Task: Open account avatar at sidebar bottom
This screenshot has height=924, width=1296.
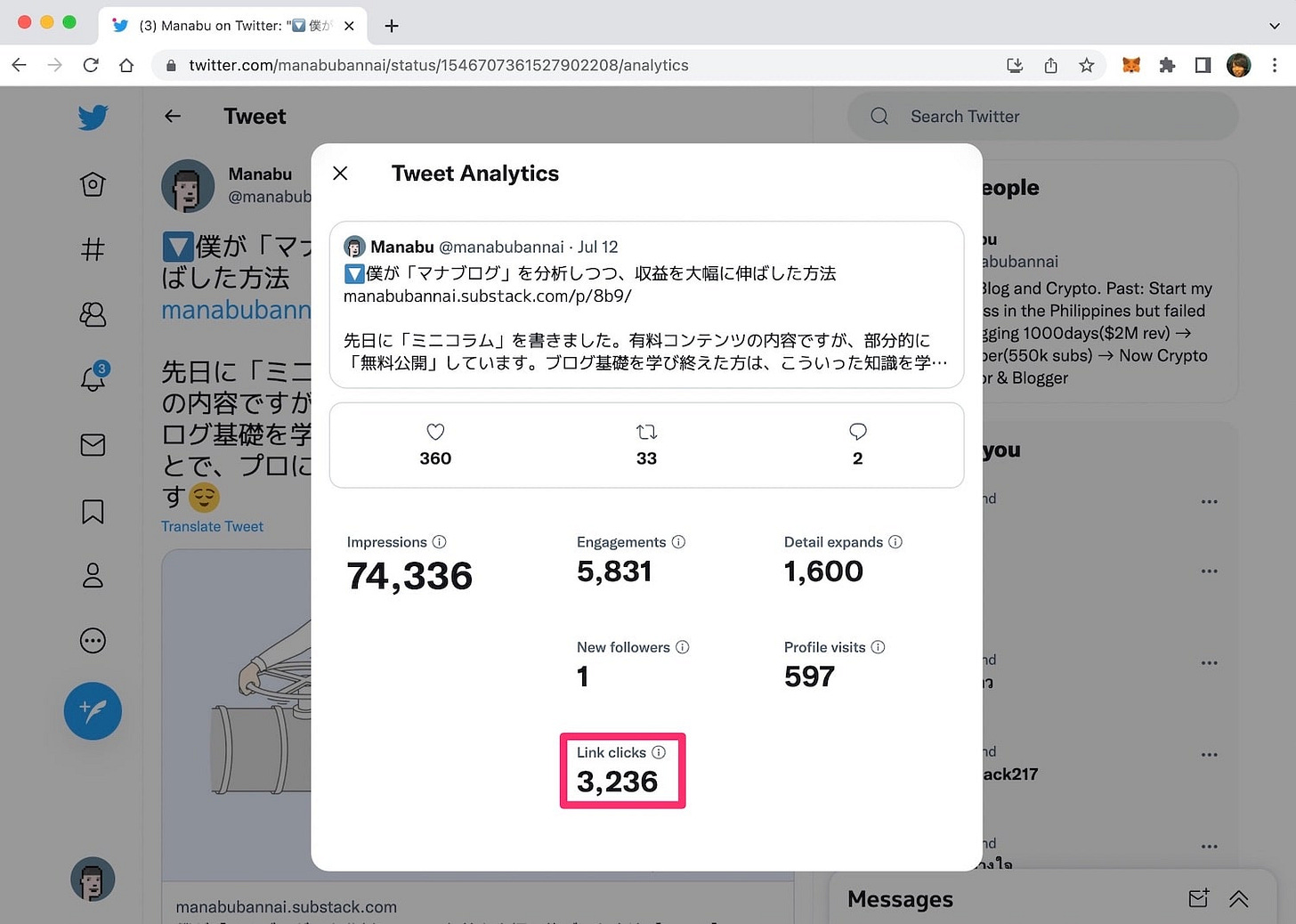Action: 93,879
